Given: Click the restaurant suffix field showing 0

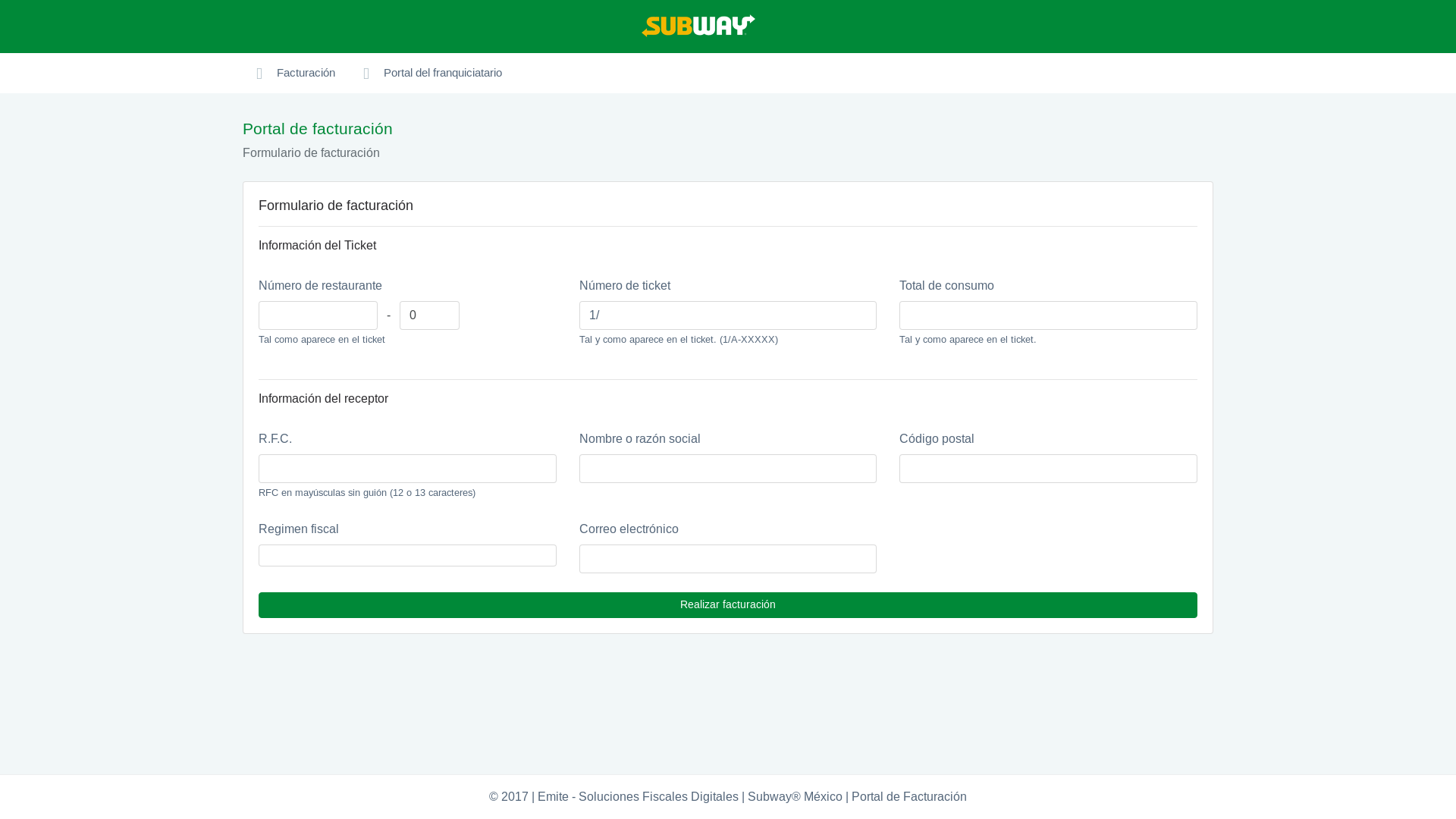Looking at the screenshot, I should point(429,315).
